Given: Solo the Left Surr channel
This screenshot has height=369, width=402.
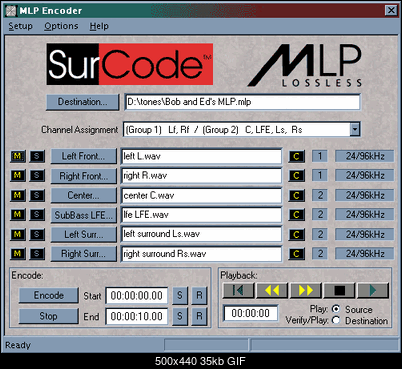Looking at the screenshot, I should coord(37,234).
